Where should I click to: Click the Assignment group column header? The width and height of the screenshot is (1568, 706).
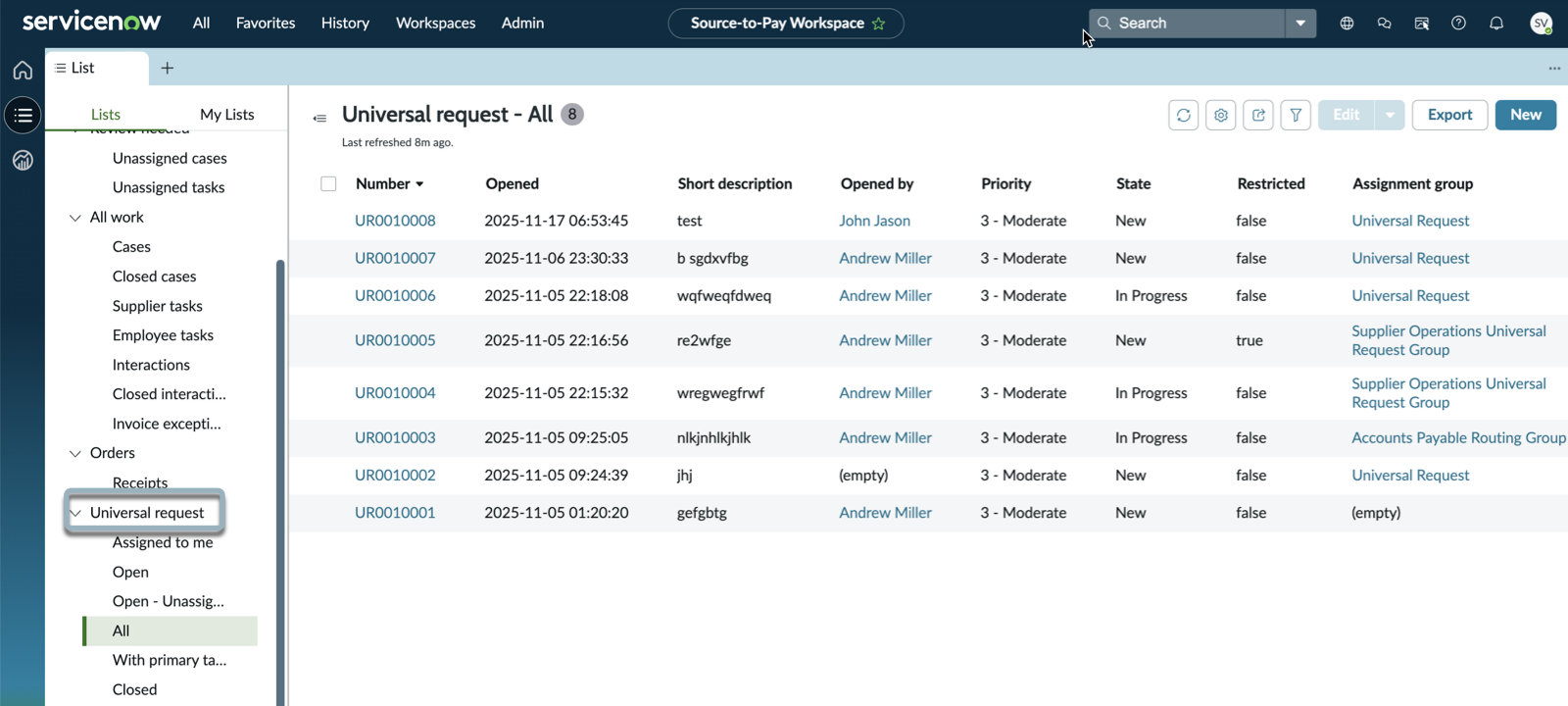pyautogui.click(x=1412, y=183)
